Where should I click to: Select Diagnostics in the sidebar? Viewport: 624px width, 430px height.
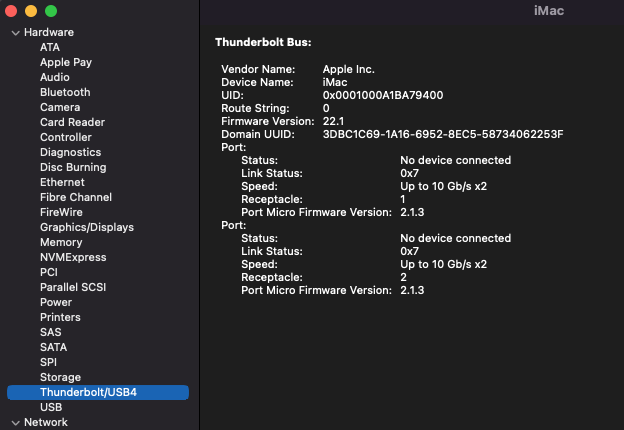pos(70,152)
